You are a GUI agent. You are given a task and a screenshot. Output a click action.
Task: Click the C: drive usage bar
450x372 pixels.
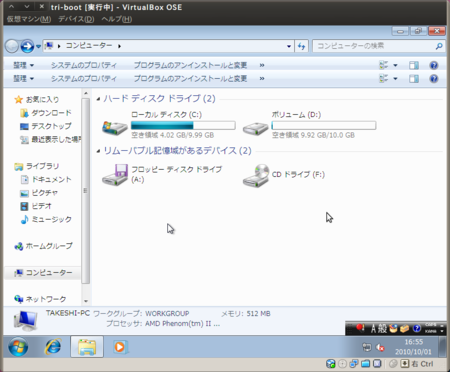click(x=183, y=125)
